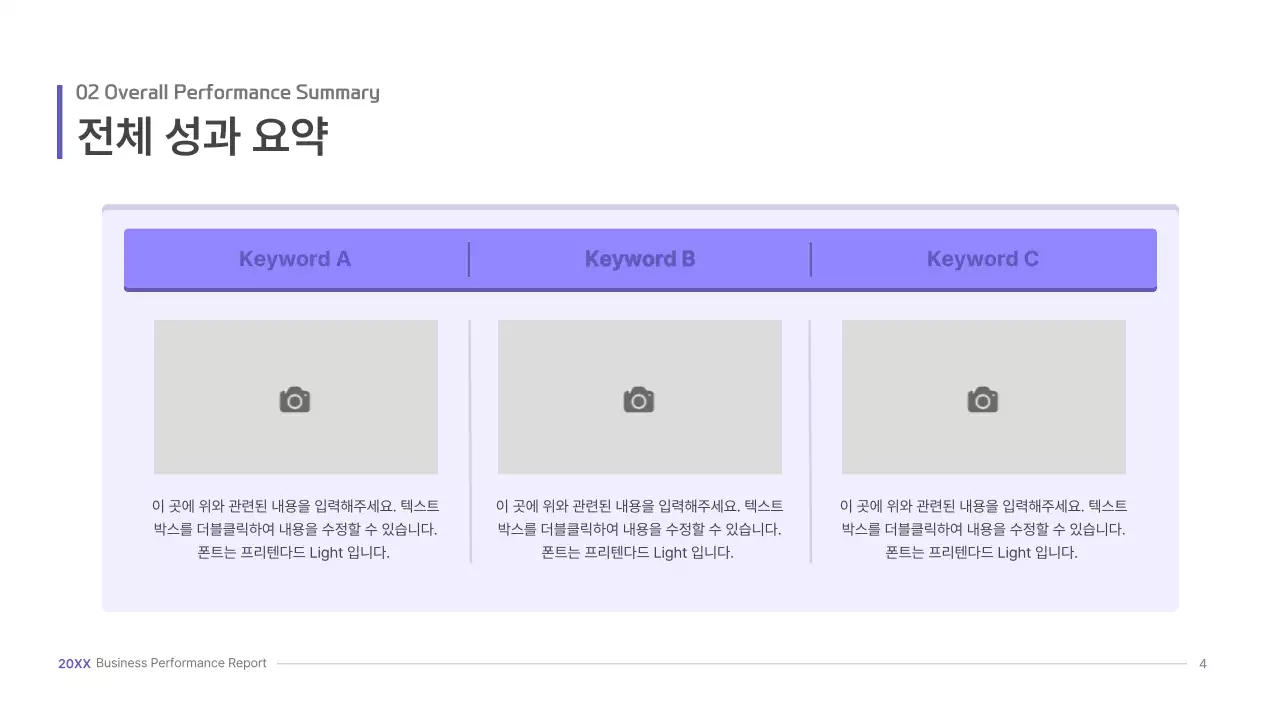Select the Keyword B header tab

pos(640,259)
